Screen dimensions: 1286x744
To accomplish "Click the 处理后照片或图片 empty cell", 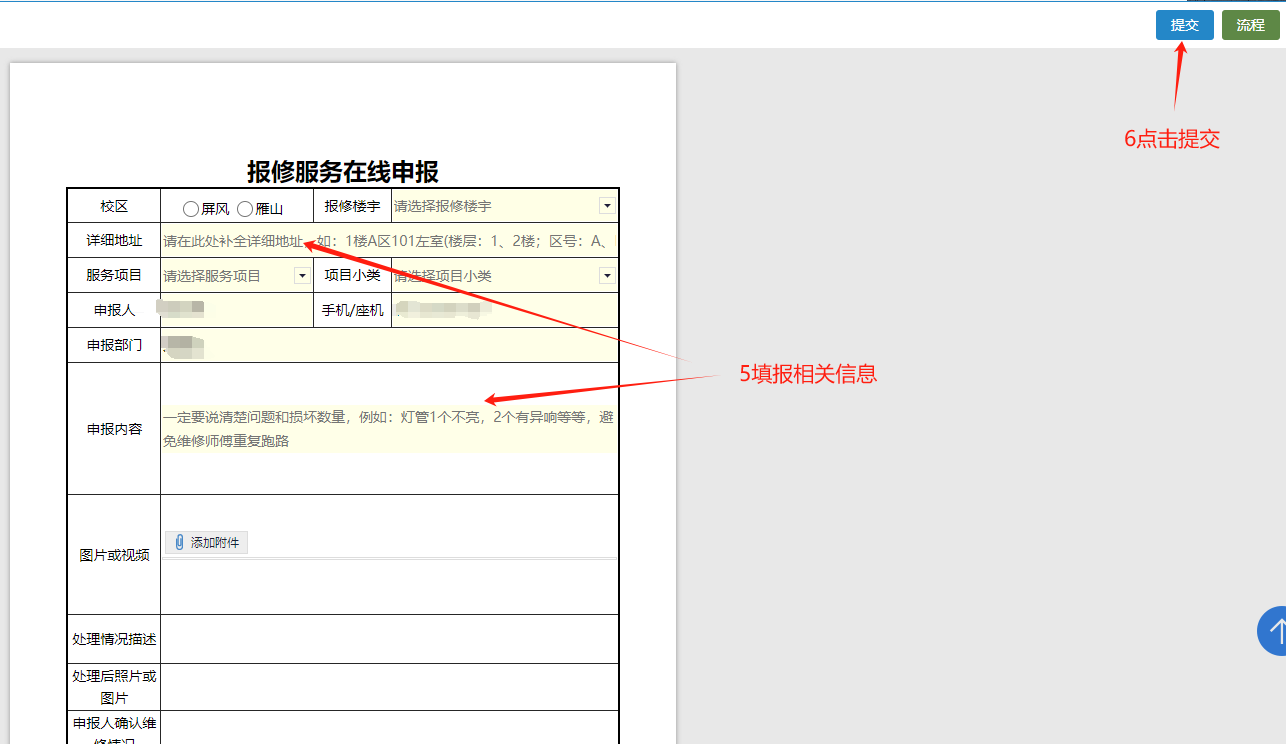I will tap(389, 687).
